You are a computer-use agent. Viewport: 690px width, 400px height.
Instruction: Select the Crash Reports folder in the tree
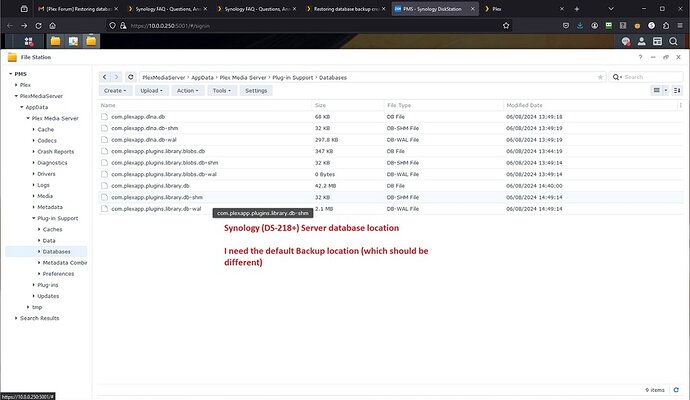55,151
